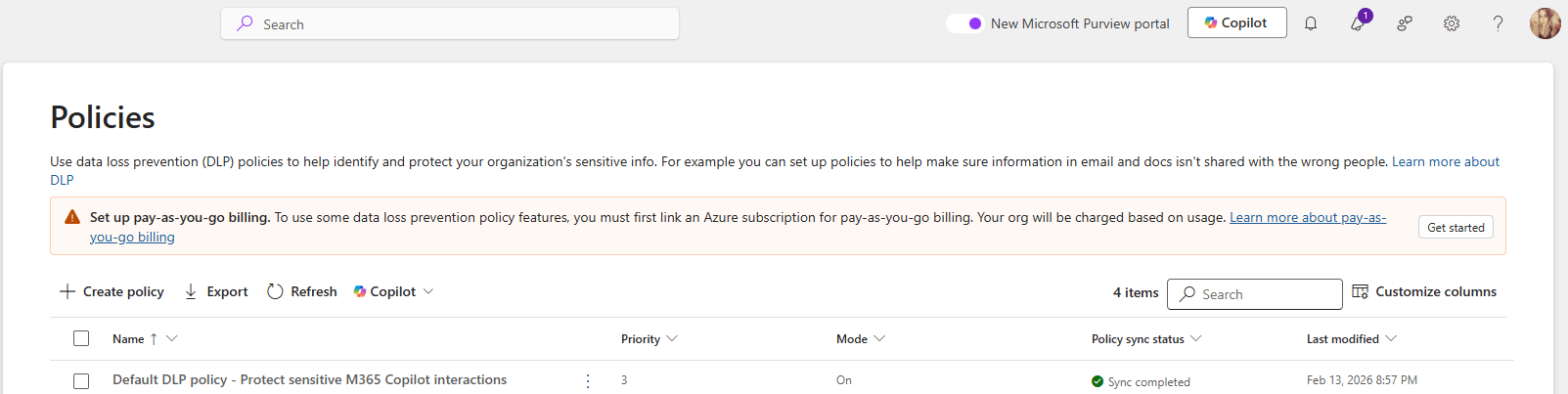Click the Export toolbar item
1568x394 pixels.
pyautogui.click(x=216, y=291)
